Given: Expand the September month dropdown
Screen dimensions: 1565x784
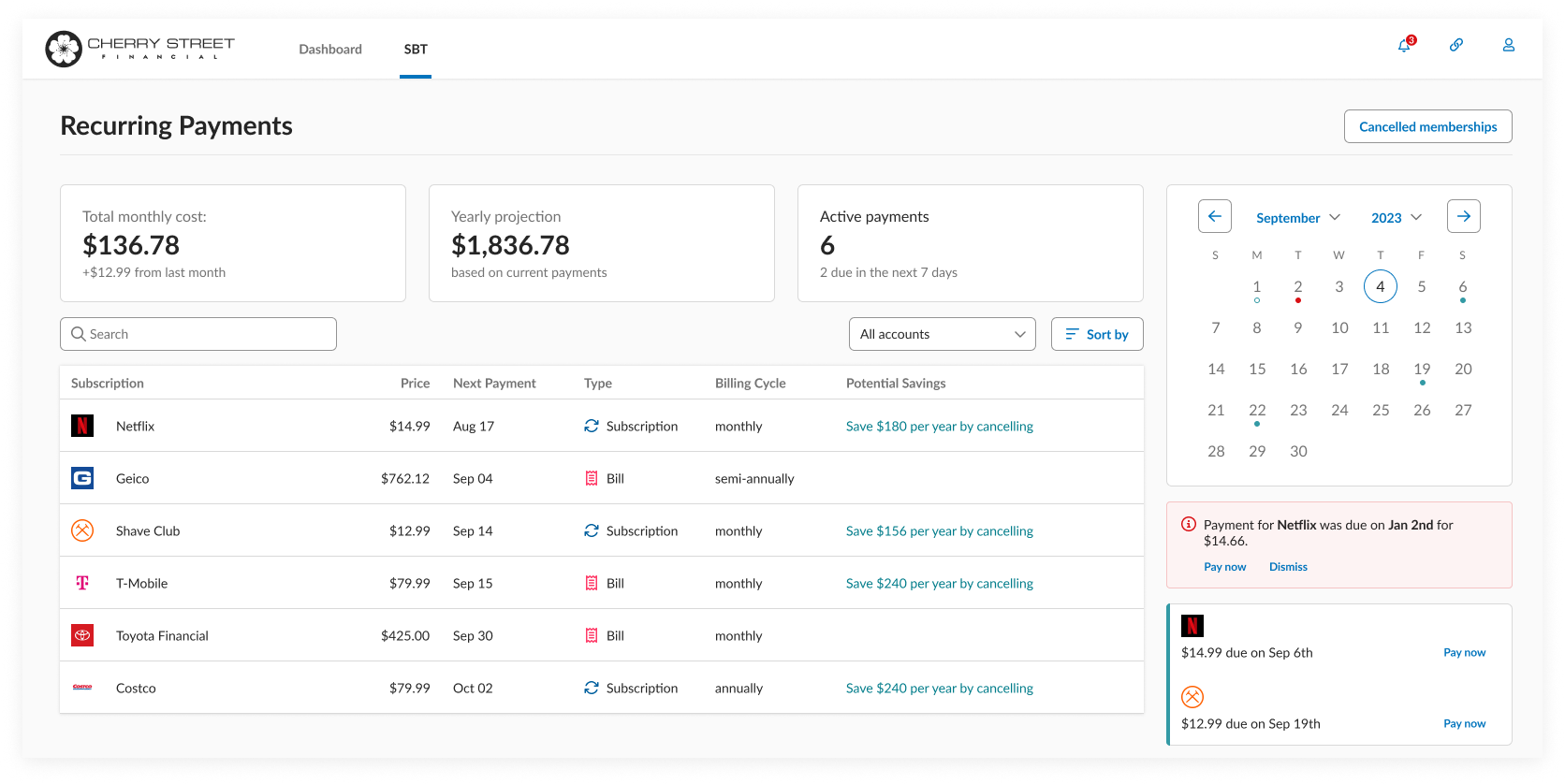Looking at the screenshot, I should pyautogui.click(x=1297, y=217).
